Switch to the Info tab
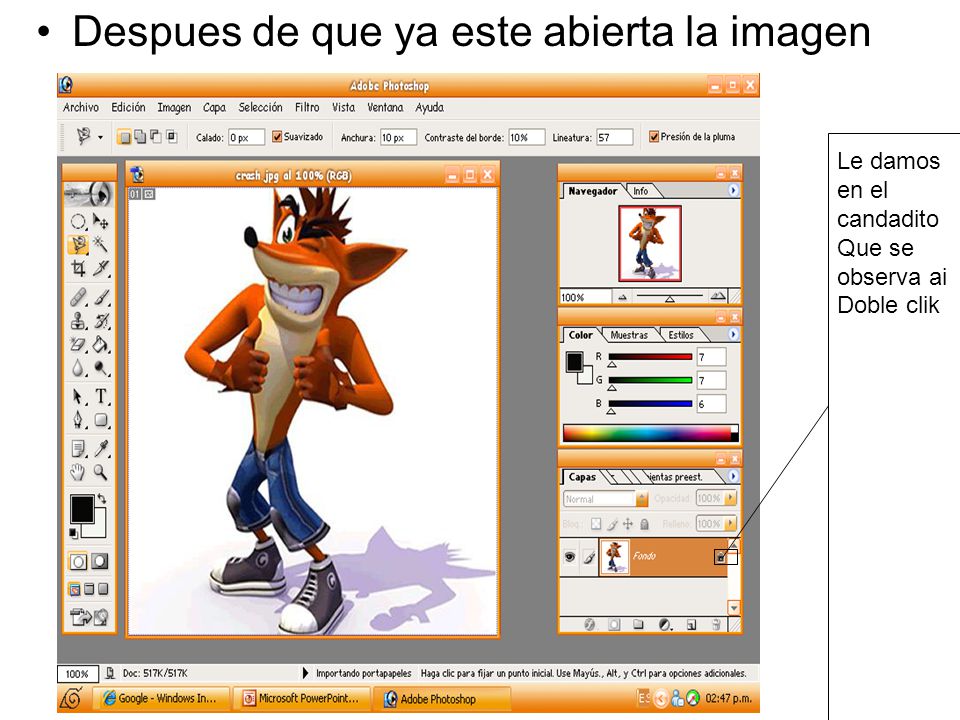This screenshot has width=960, height=720. (x=641, y=191)
